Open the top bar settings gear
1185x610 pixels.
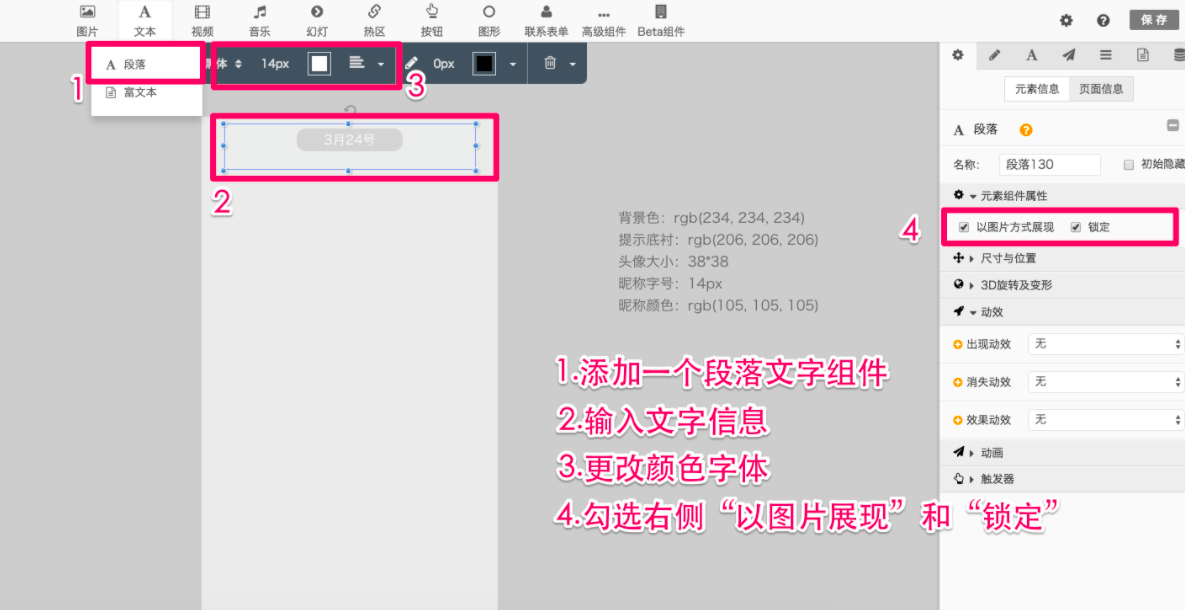[1066, 20]
